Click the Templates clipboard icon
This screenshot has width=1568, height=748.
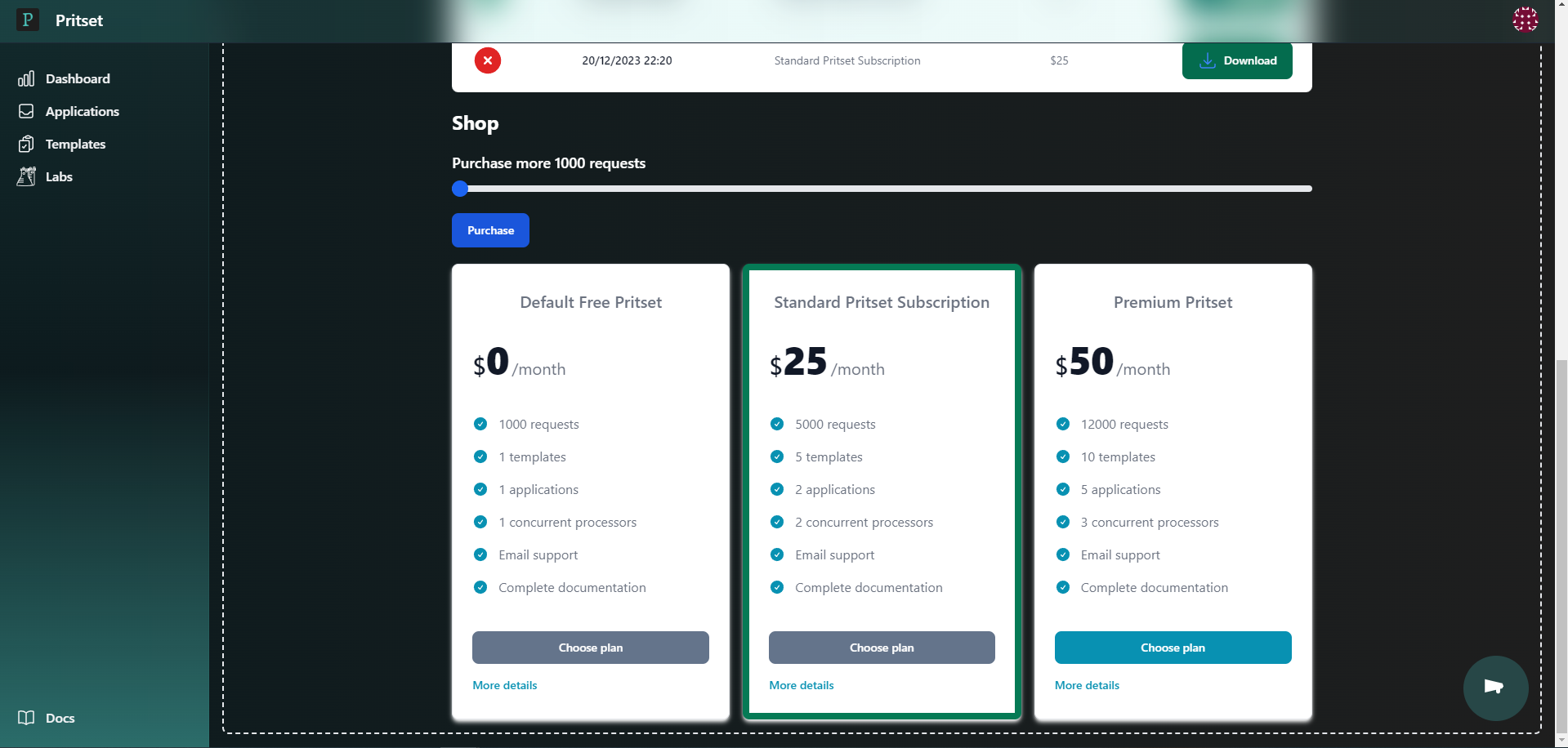tap(26, 144)
